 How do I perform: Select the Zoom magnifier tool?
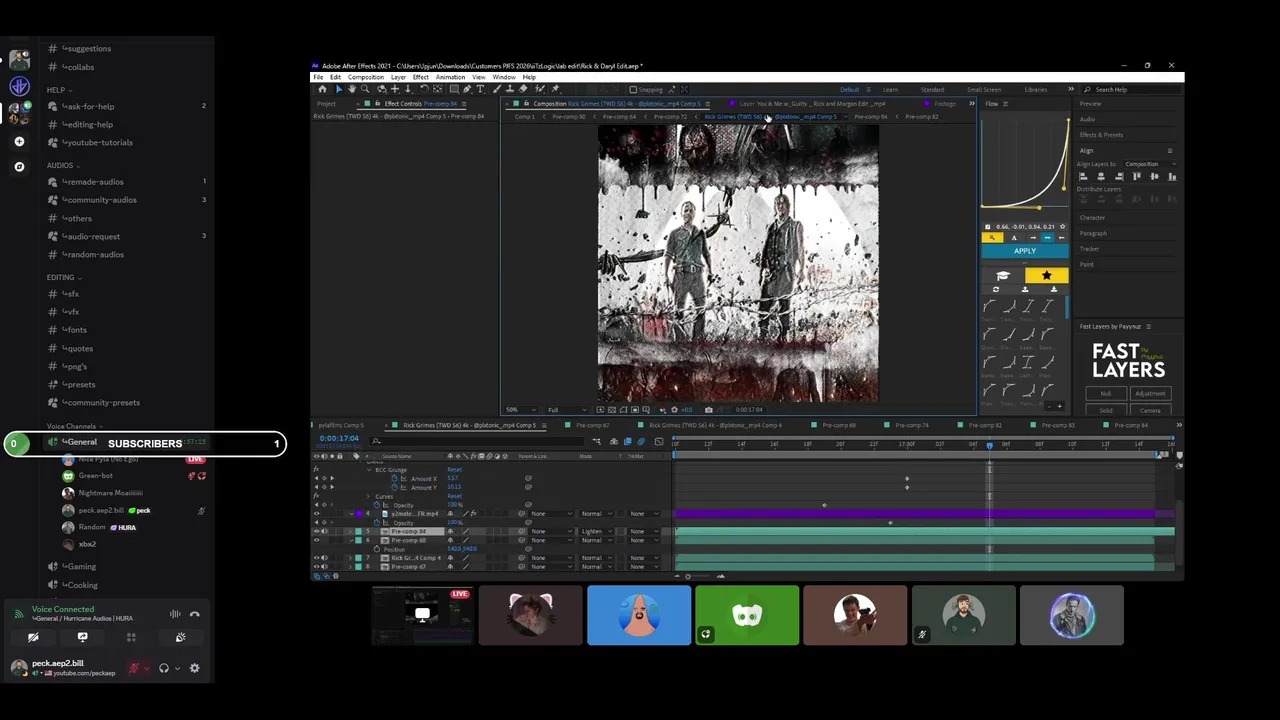[x=365, y=89]
